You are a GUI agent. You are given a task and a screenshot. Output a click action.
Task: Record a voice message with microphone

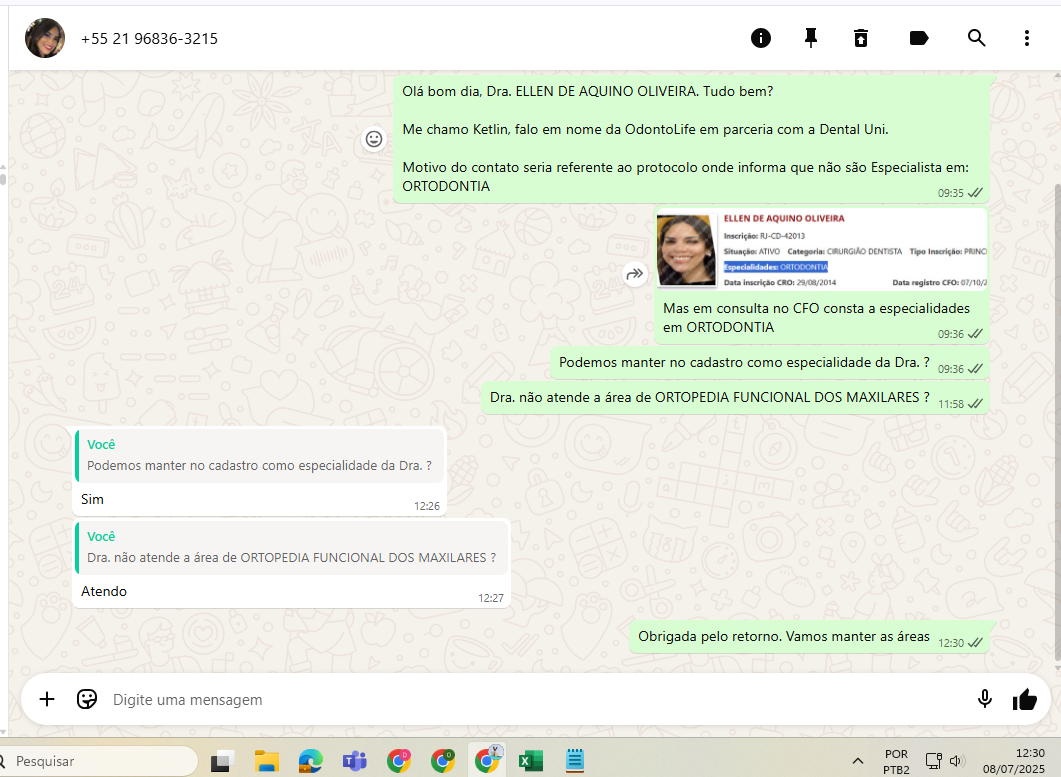click(985, 699)
